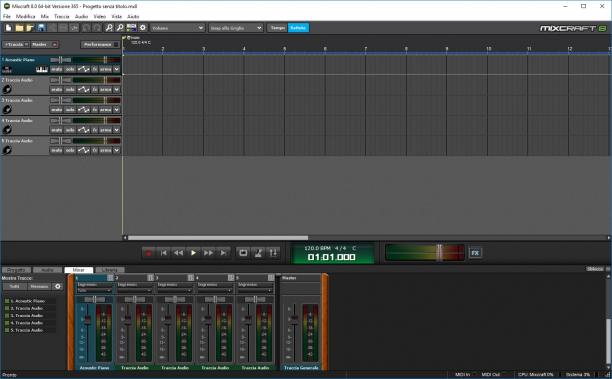Image resolution: width=612 pixels, height=379 pixels.
Task: Click the red record button
Action: [149, 253]
